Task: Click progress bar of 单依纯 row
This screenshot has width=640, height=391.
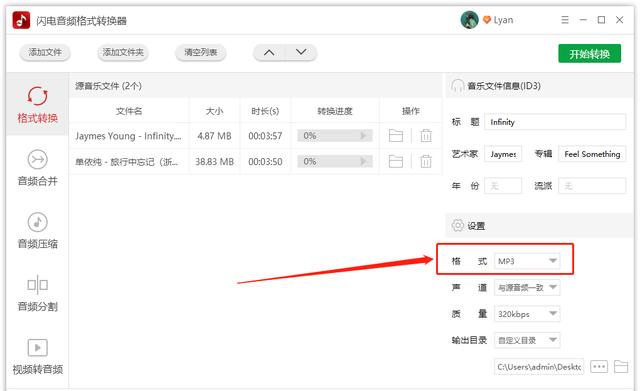Action: (x=335, y=162)
